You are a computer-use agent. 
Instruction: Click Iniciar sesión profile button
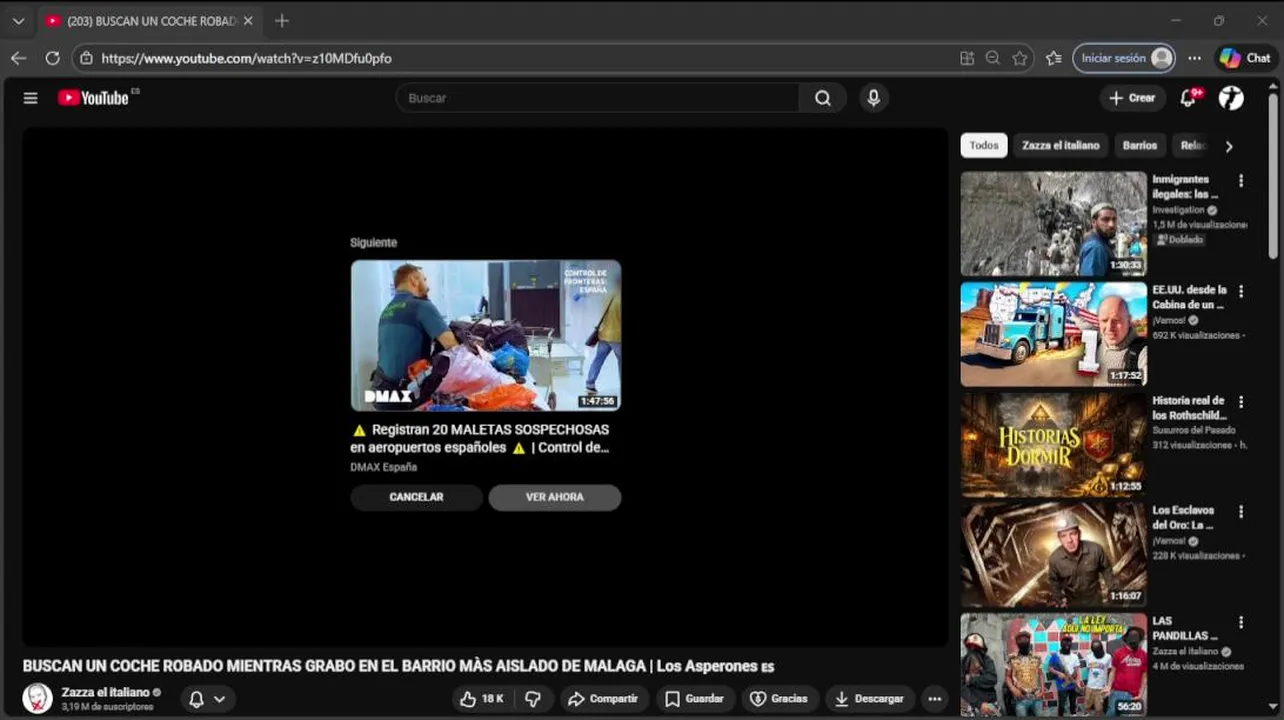pyautogui.click(x=1124, y=58)
